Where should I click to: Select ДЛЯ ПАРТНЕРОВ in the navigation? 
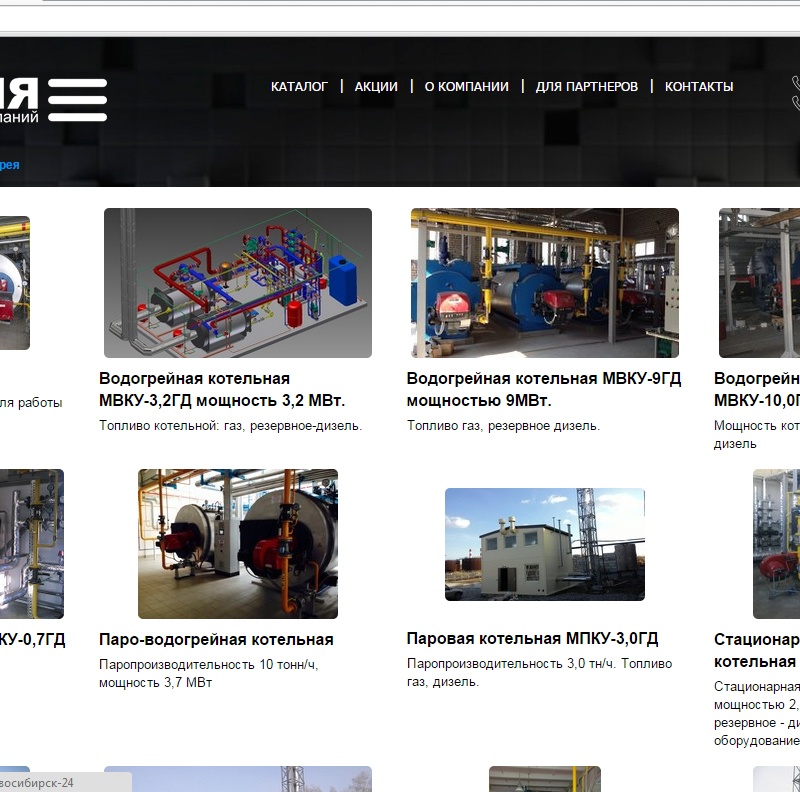[586, 87]
